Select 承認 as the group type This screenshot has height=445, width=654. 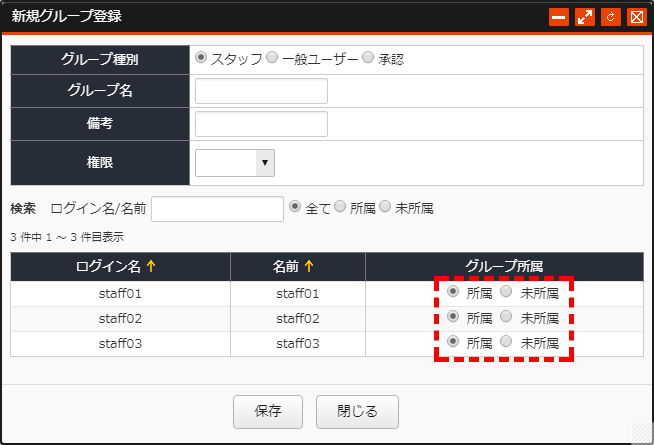(x=368, y=57)
